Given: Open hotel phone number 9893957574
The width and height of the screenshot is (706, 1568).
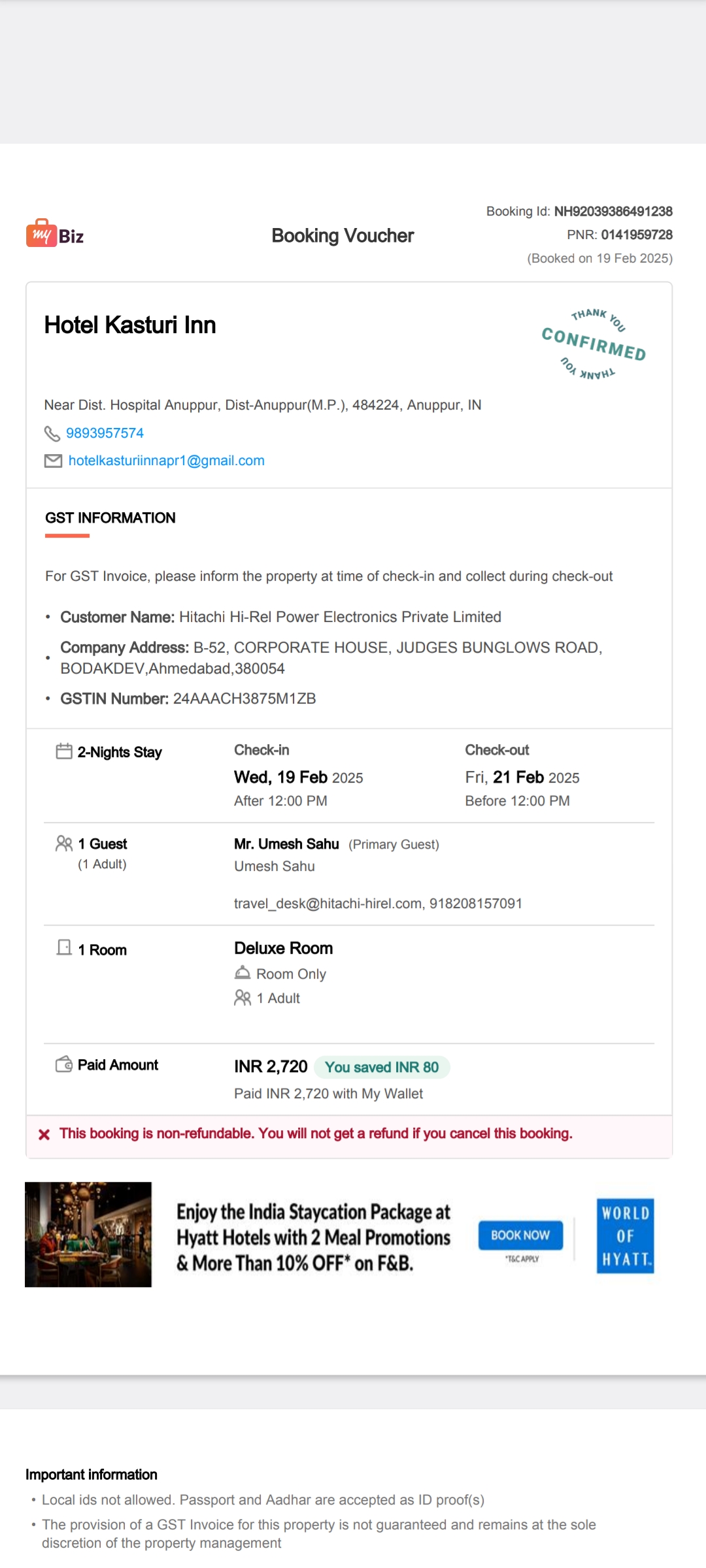Looking at the screenshot, I should coord(105,433).
